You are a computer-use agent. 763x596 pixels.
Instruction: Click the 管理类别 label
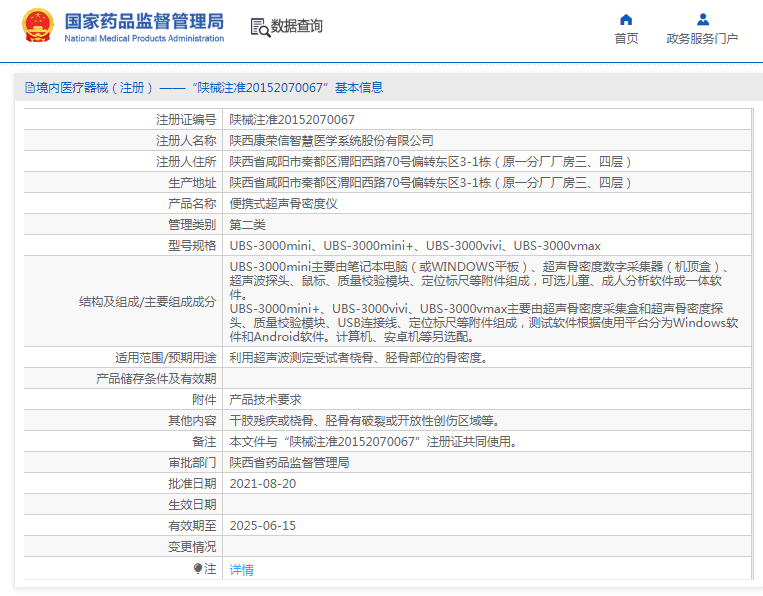[192, 224]
